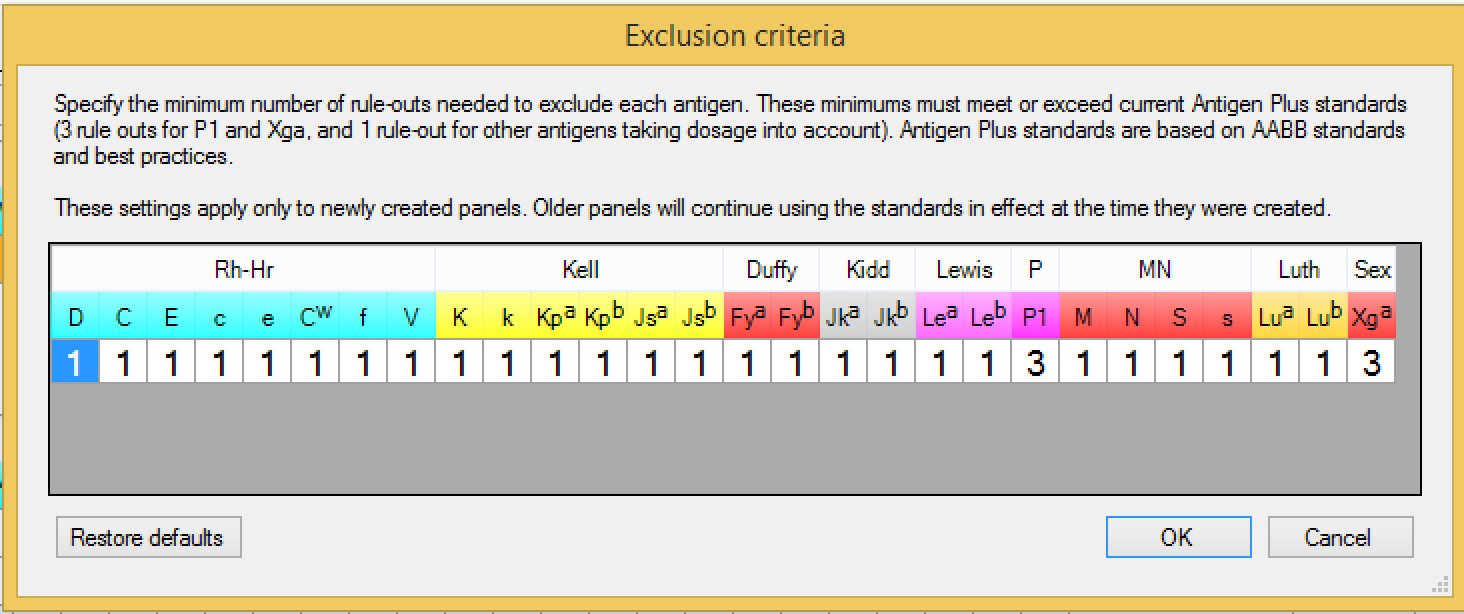
Task: Select the magenta P1 header cell
Action: 1034,315
